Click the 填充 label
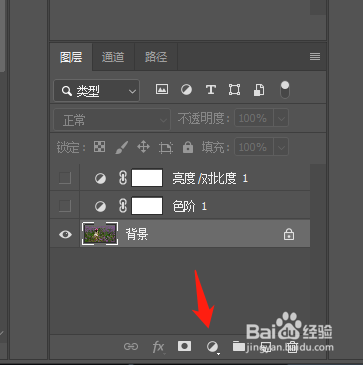 pyautogui.click(x=216, y=147)
